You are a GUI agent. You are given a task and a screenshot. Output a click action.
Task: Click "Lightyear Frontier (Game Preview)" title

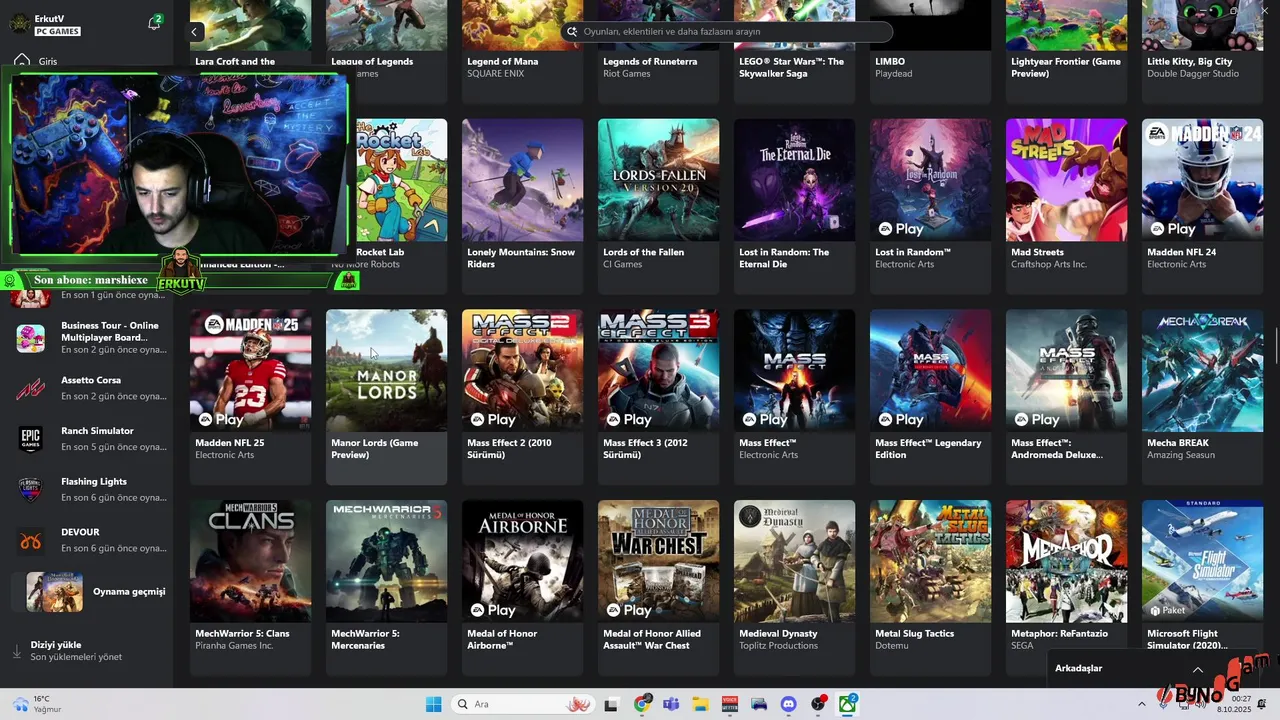point(1066,68)
